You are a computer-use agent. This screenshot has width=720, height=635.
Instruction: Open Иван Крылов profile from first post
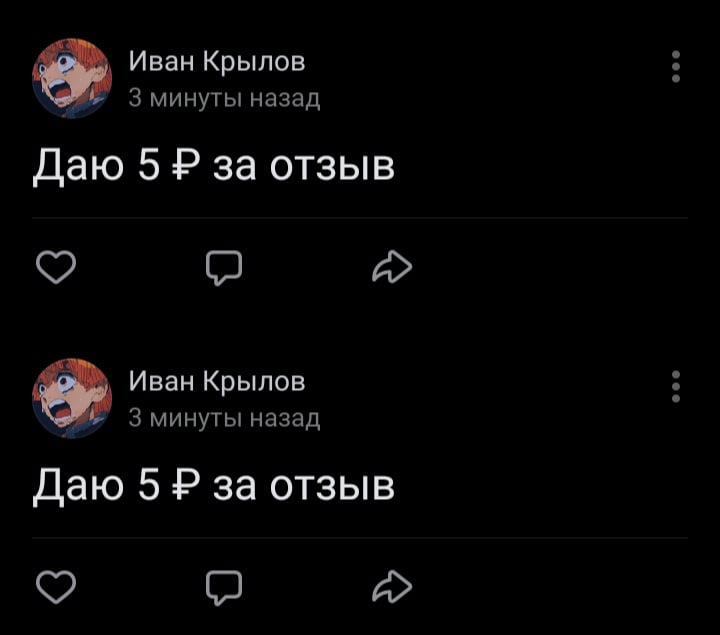[x=217, y=62]
